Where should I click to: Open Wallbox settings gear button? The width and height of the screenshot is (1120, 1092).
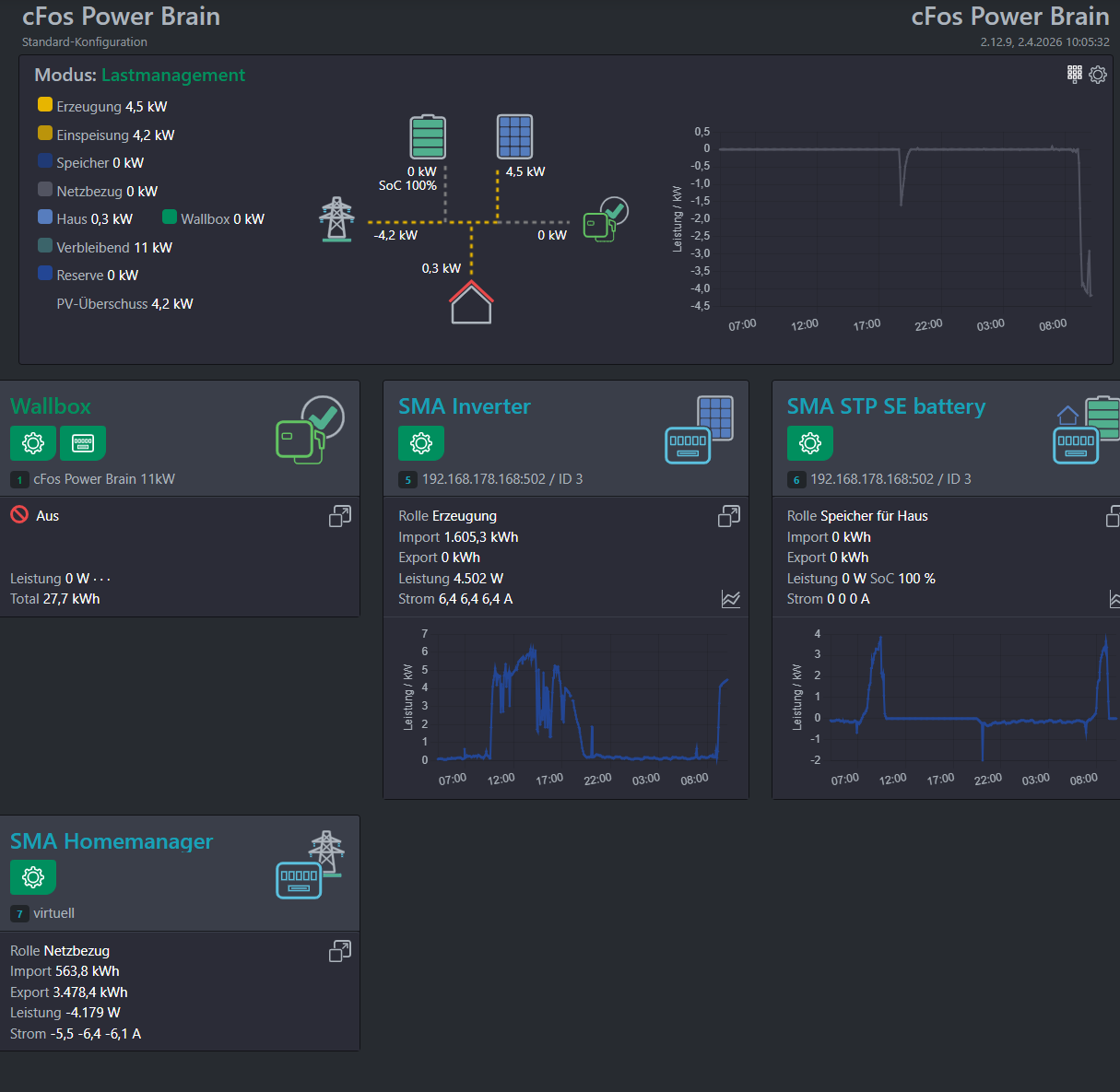[33, 443]
